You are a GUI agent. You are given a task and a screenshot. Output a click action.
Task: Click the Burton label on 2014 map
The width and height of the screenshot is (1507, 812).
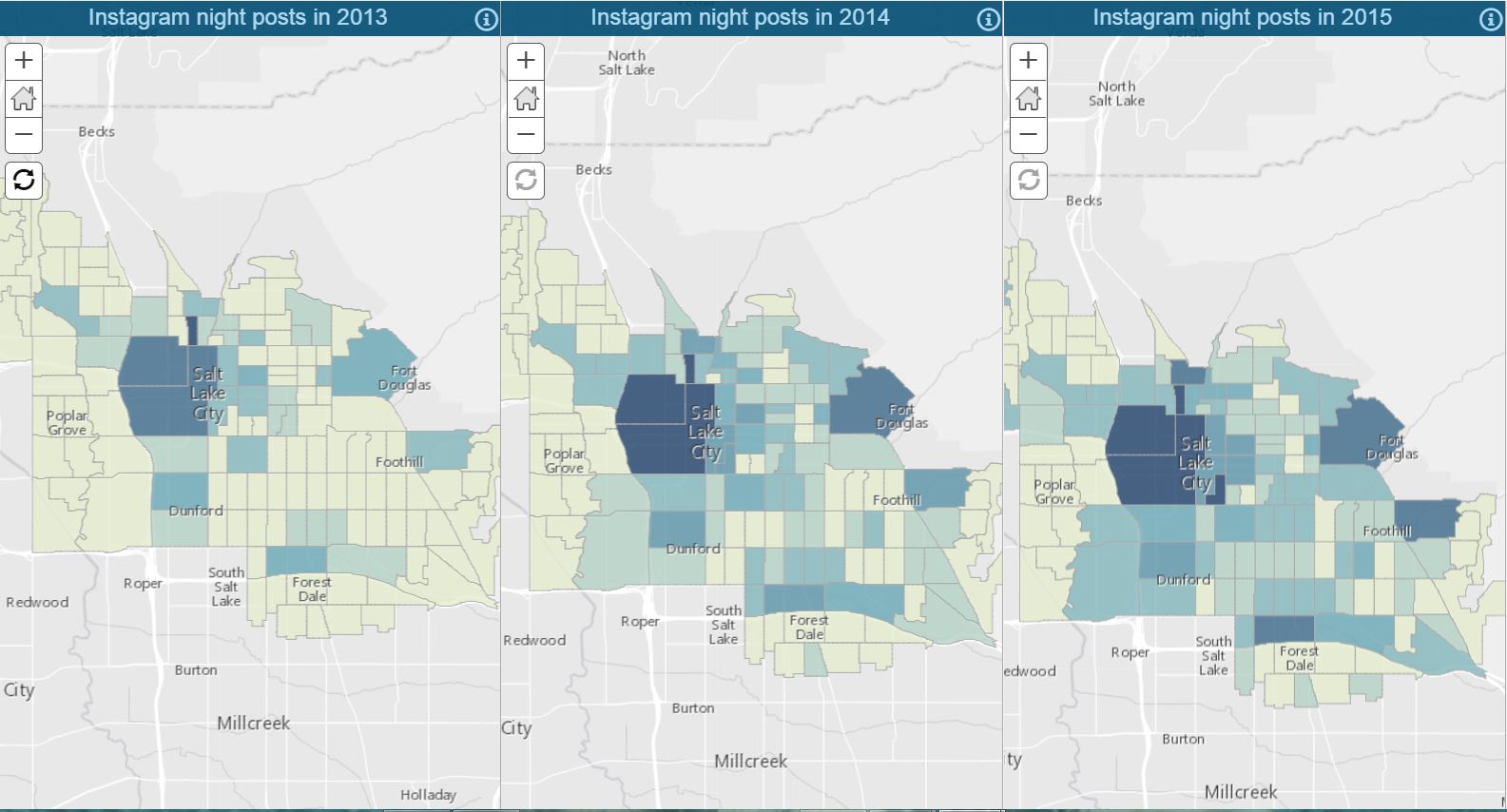click(x=693, y=708)
